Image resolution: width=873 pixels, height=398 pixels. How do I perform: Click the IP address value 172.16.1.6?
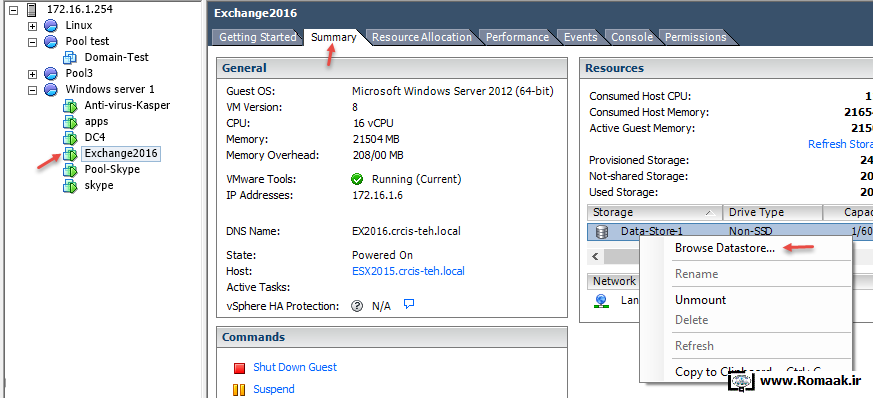tap(377, 195)
